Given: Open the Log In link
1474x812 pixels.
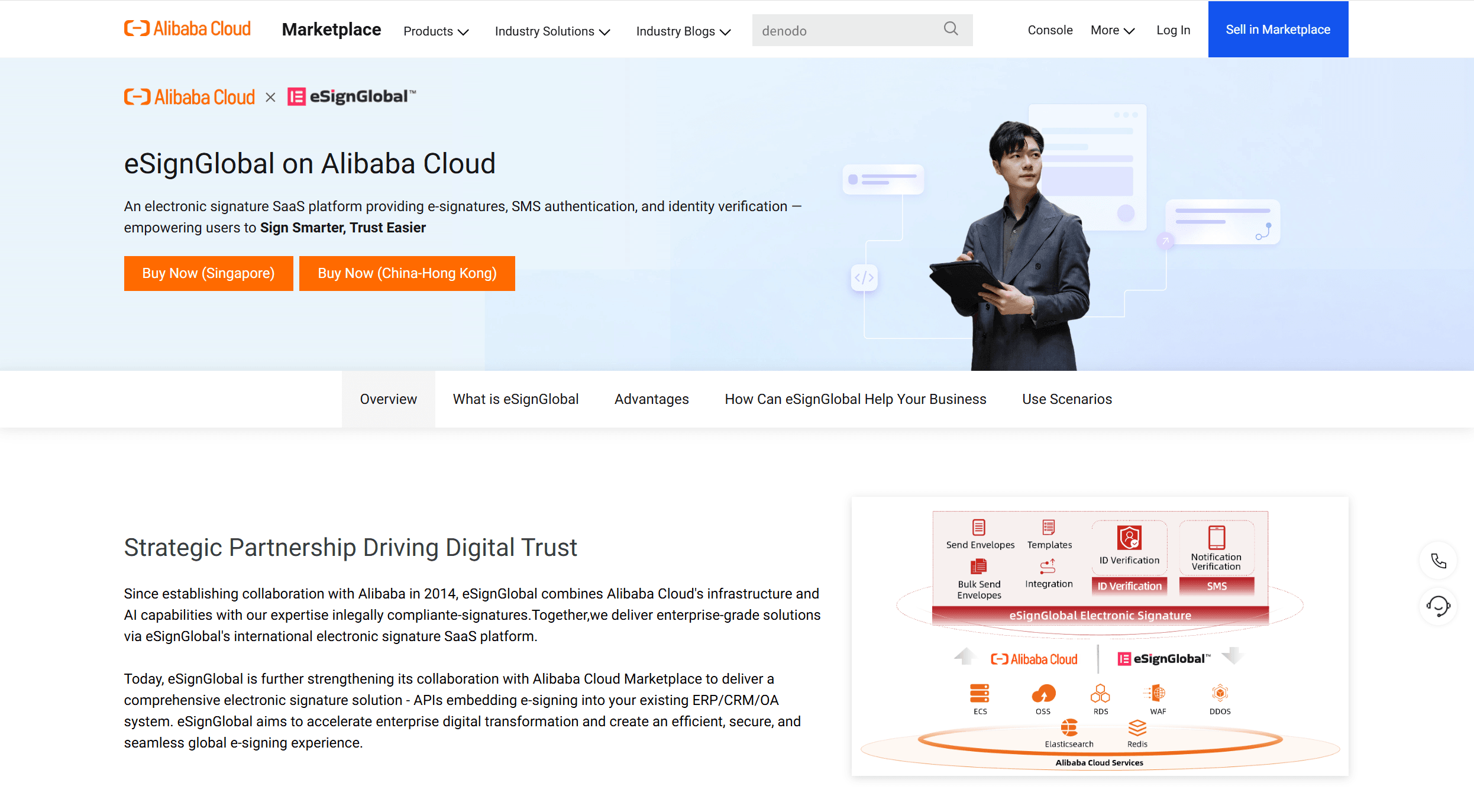Looking at the screenshot, I should click(1173, 30).
